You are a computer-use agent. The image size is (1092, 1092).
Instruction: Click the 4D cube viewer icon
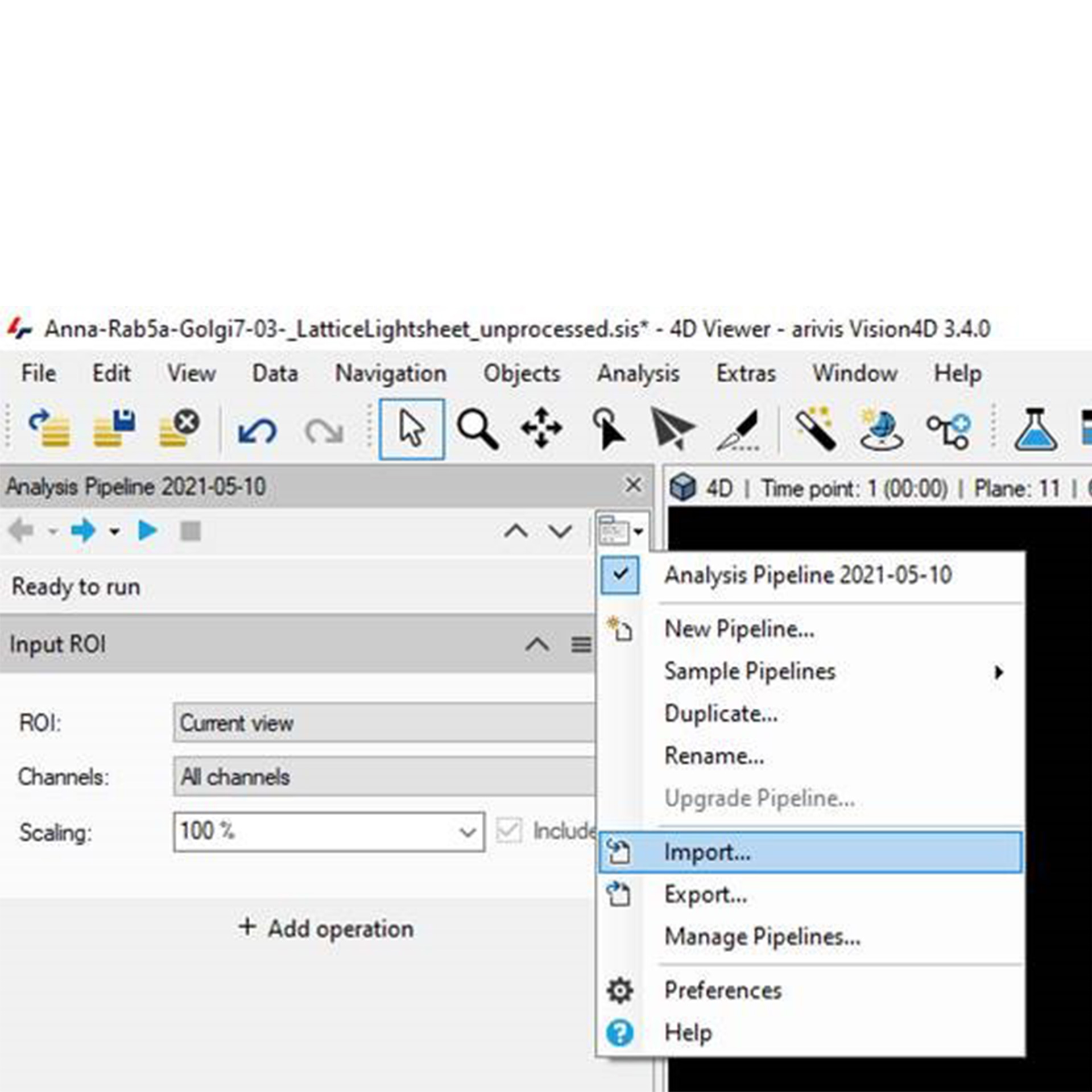[682, 487]
